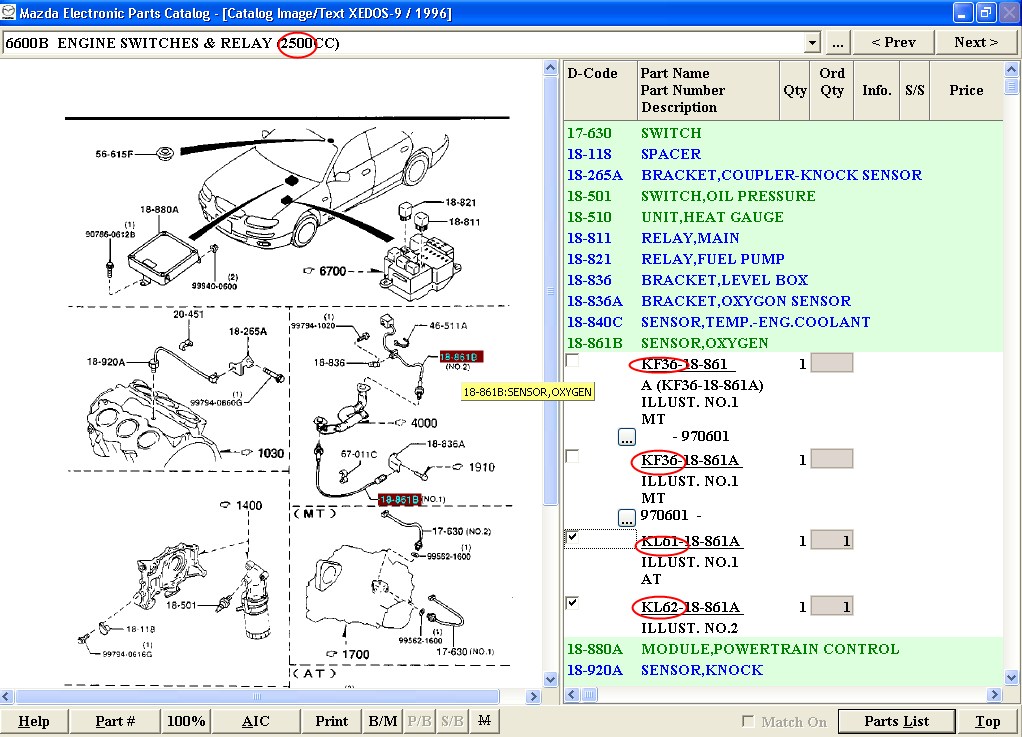
Task: Click part number link KL62-18-861A
Action: pyautogui.click(x=690, y=607)
